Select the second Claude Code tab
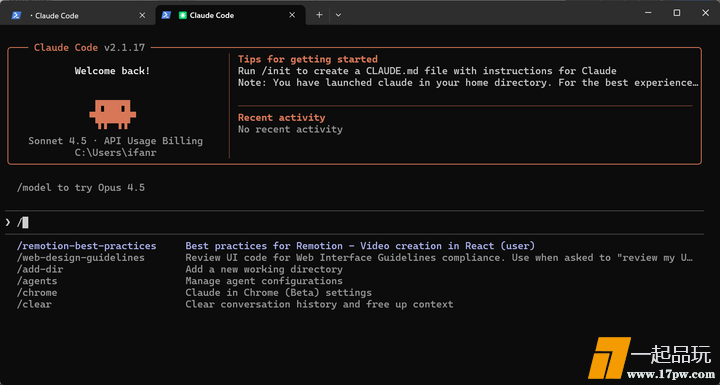The image size is (720, 385). click(x=231, y=16)
